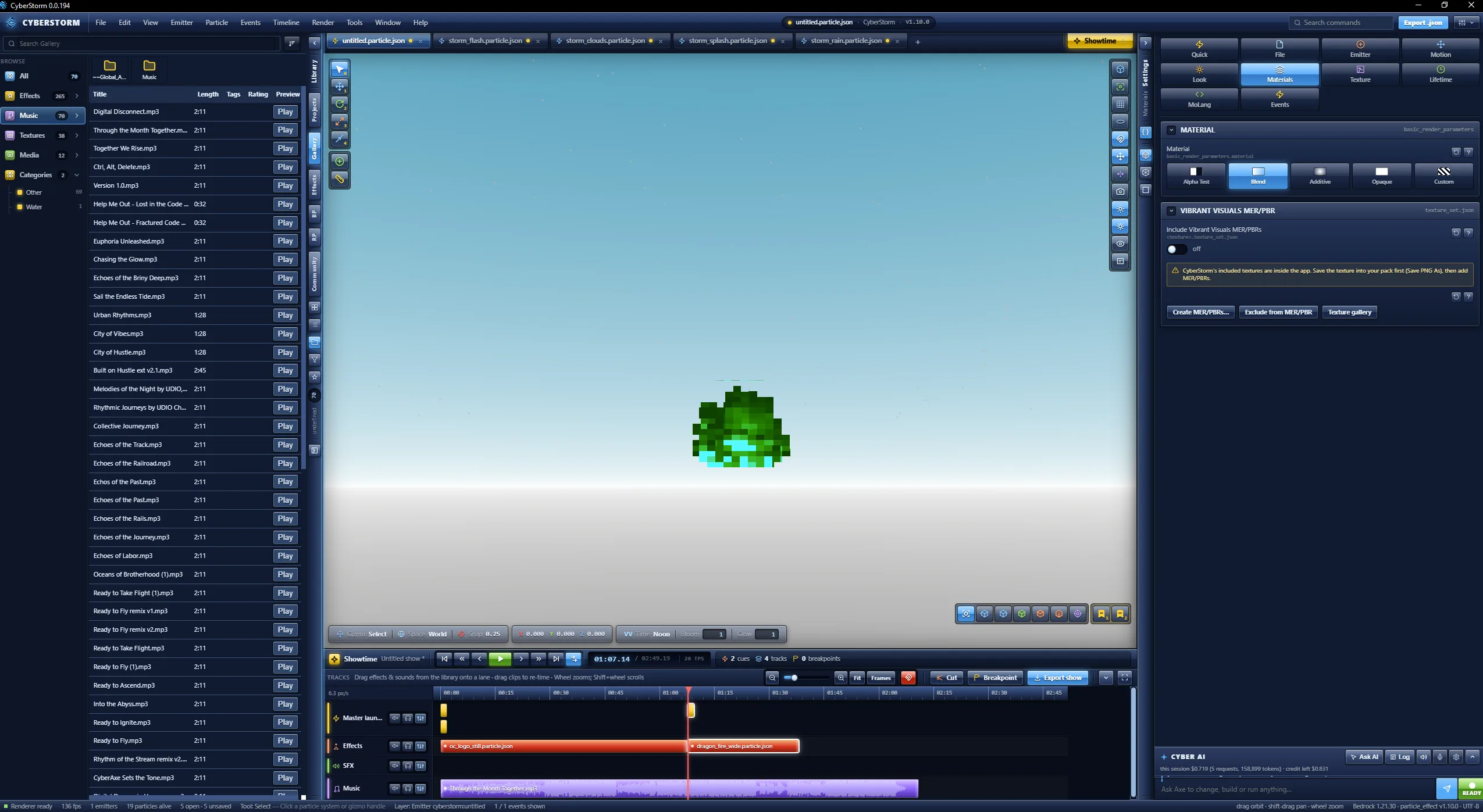Click the Cyber AI microphone icon
Viewport: 1483px width, 812px height.
click(x=1440, y=757)
